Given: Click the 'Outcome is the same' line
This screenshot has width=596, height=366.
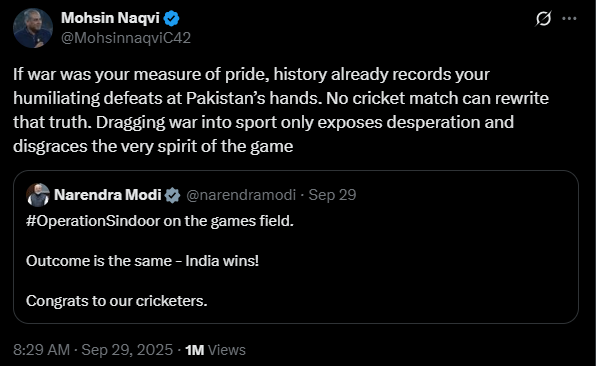Looking at the screenshot, I should coord(142,261).
